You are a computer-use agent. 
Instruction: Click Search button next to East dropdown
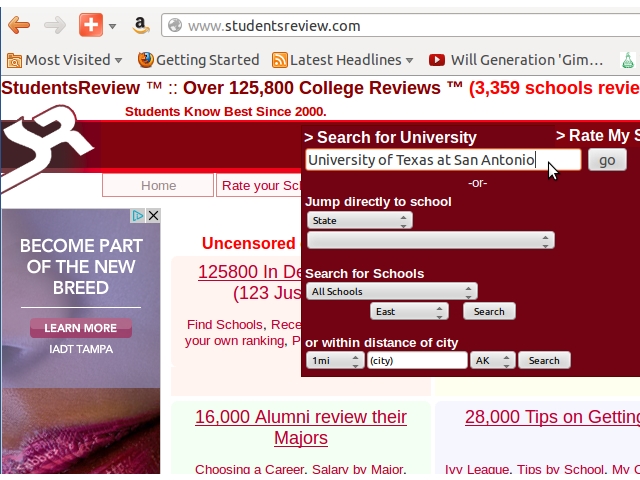[489, 311]
